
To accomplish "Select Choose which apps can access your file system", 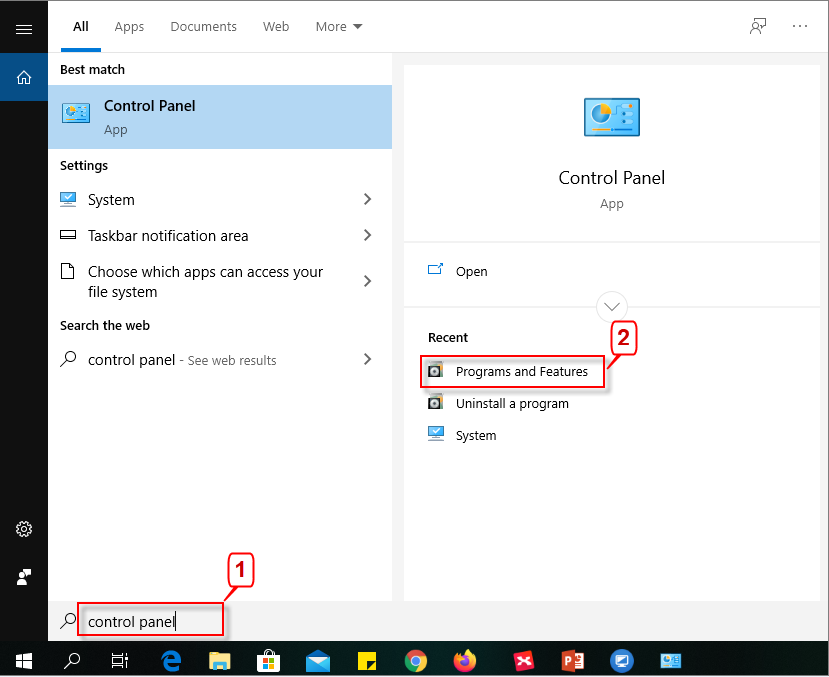I will (x=220, y=281).
